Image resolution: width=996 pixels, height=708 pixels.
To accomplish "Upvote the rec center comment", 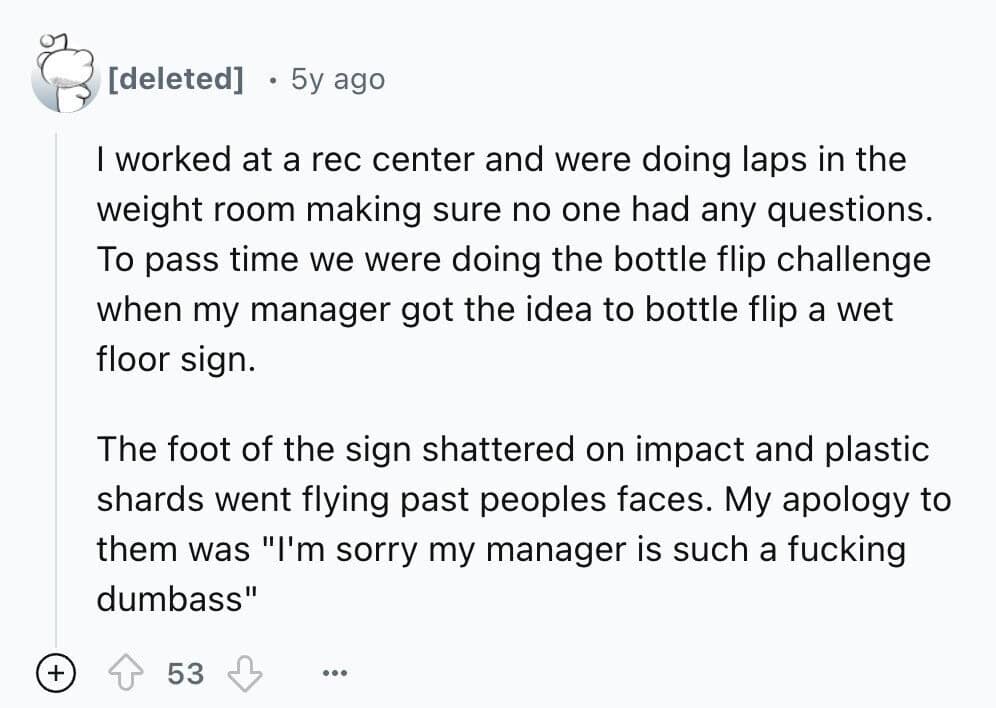I will (x=129, y=674).
